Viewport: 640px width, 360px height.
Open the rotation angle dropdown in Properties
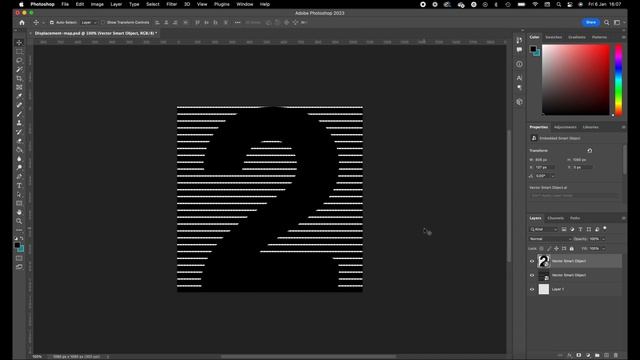pos(553,176)
